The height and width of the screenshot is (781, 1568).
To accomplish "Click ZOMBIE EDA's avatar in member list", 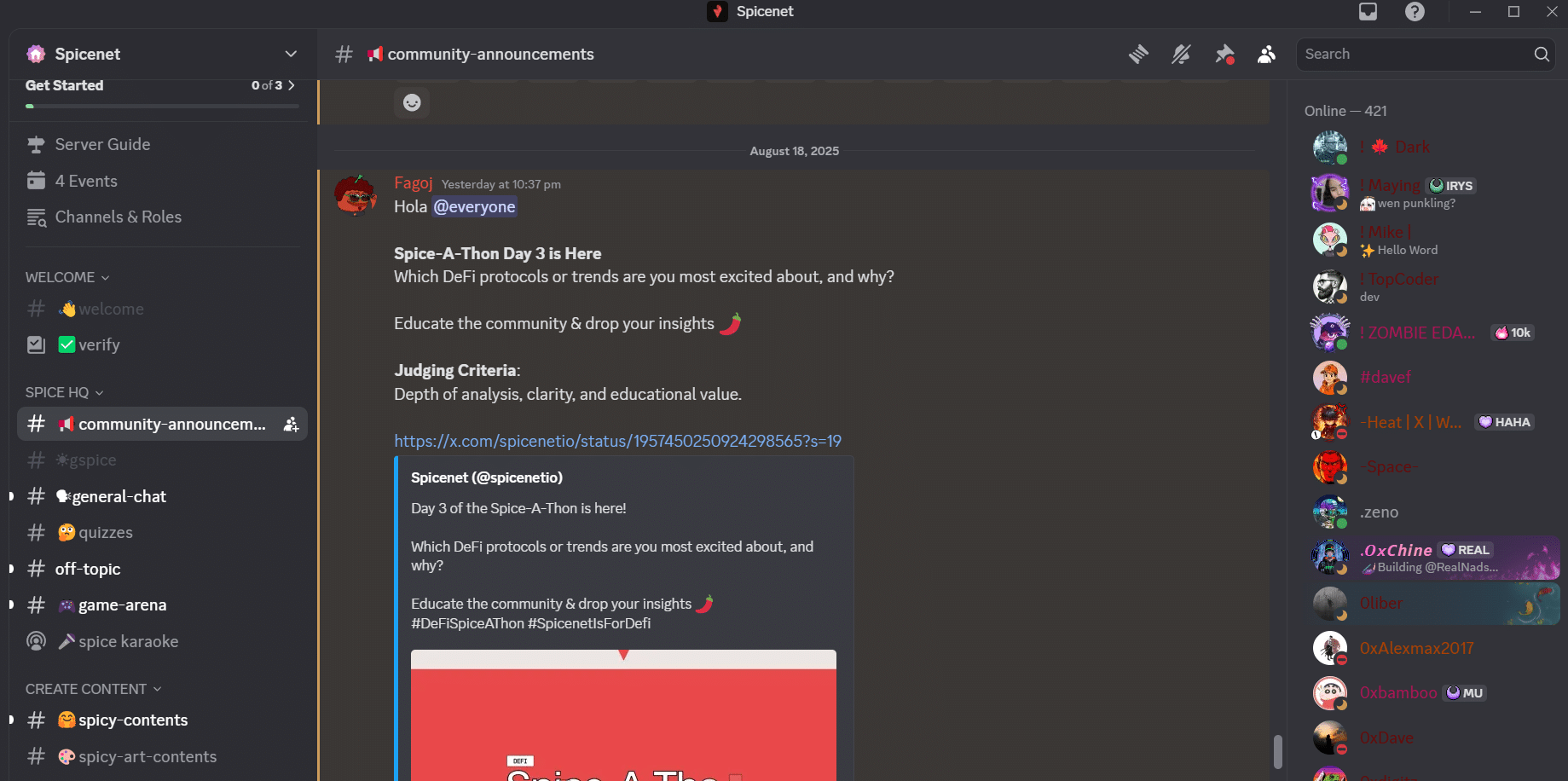I will 1330,333.
